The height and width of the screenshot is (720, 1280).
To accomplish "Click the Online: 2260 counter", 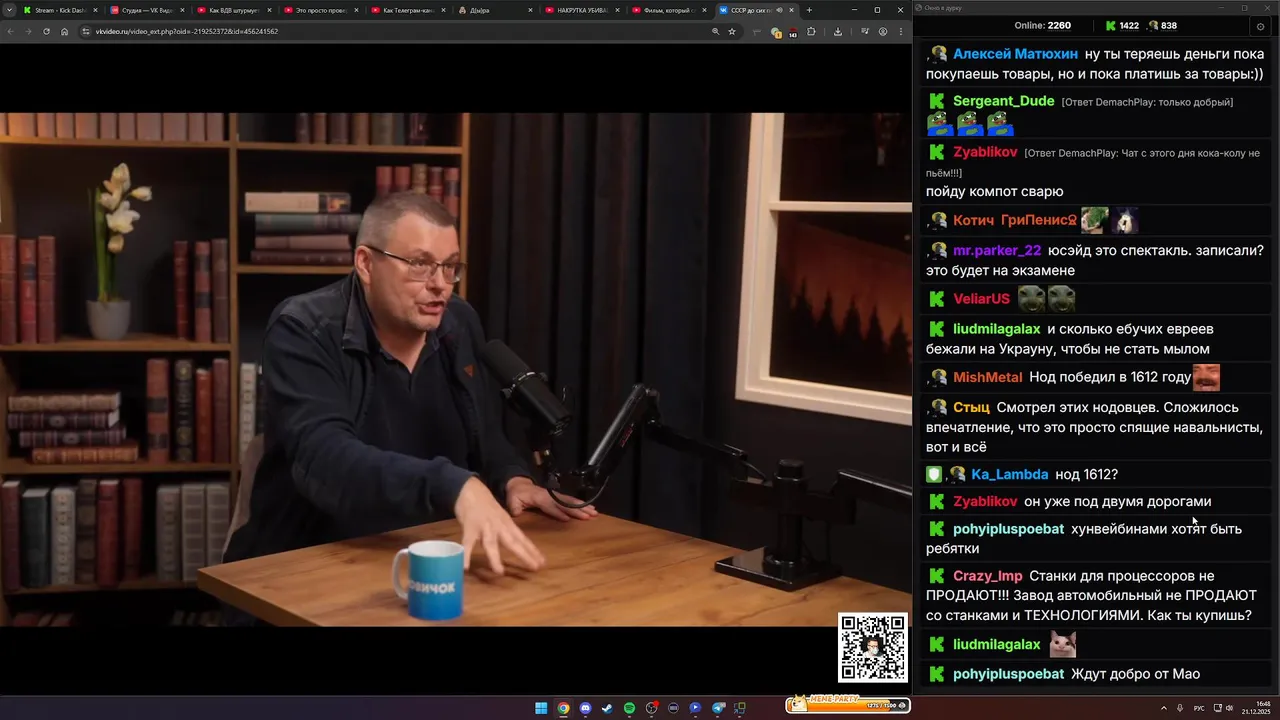I will point(1042,26).
